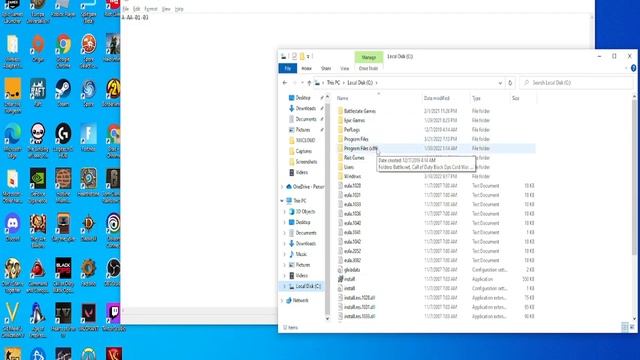Image resolution: width=640 pixels, height=360 pixels.
Task: Open the Factorio desktop shortcut
Action: [88, 272]
